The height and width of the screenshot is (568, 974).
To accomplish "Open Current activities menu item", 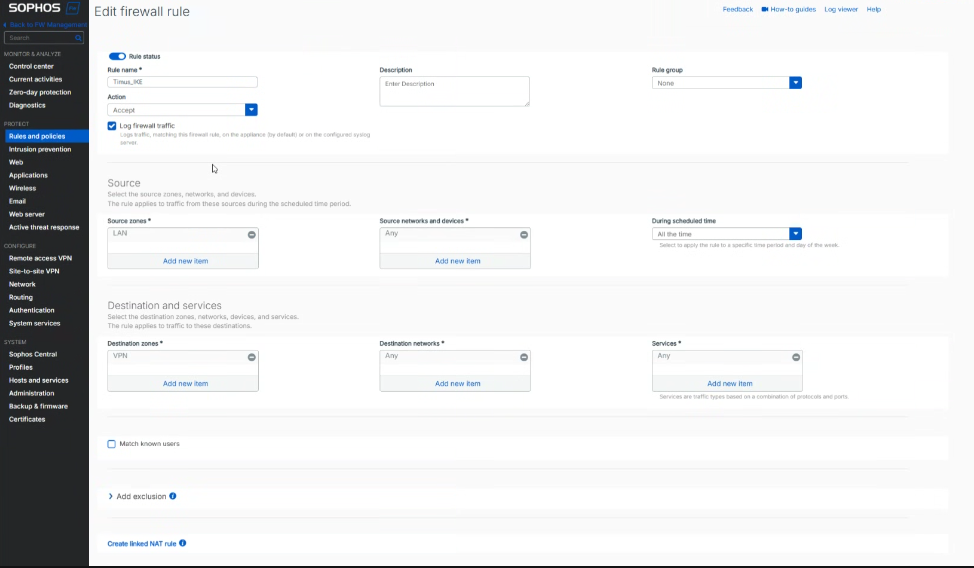I will [x=35, y=80].
